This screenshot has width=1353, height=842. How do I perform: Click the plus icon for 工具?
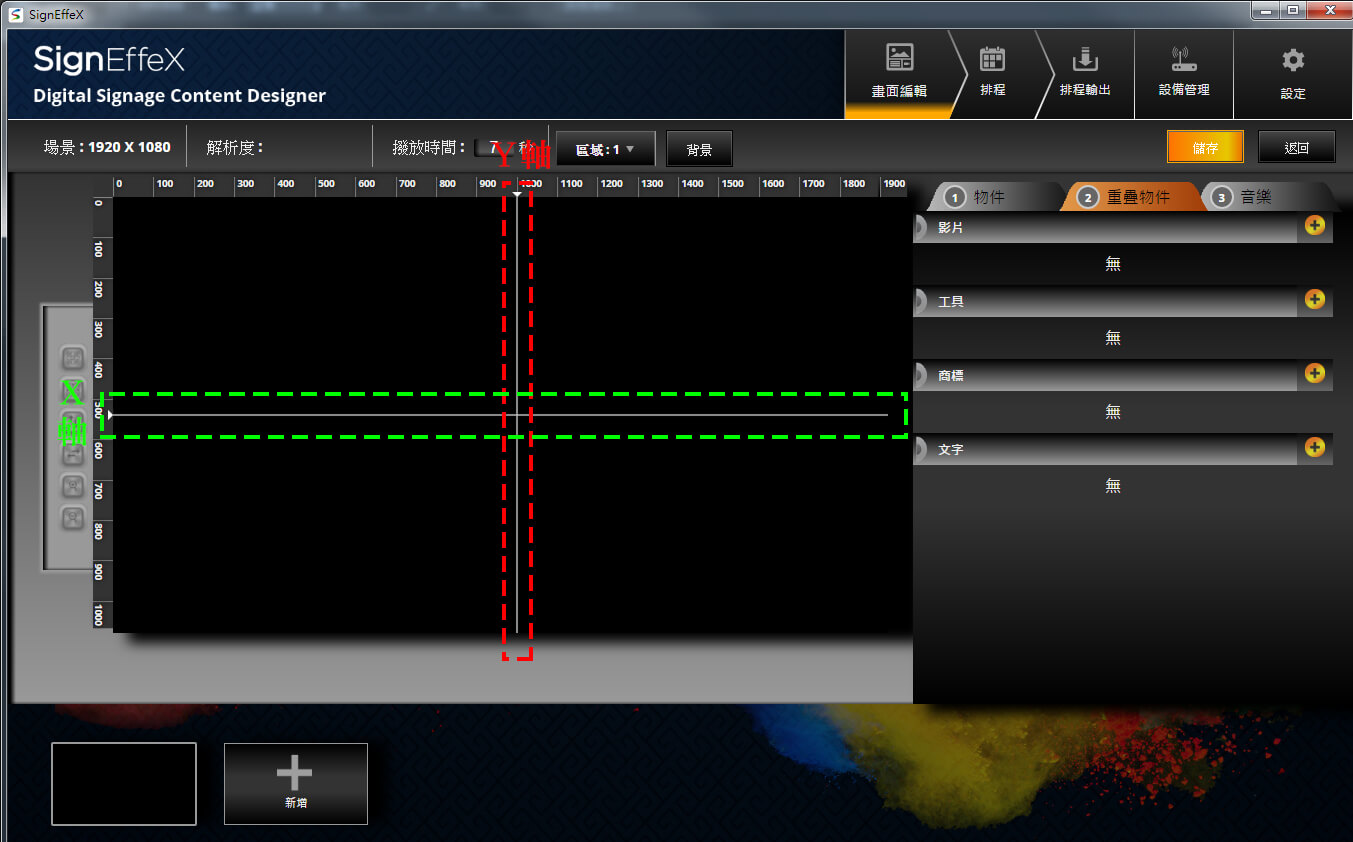[1314, 300]
